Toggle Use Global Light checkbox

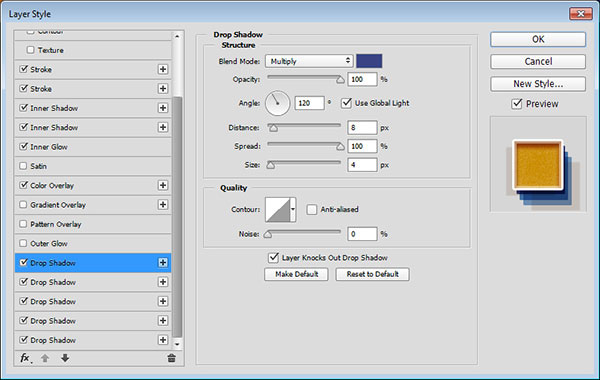coord(346,103)
